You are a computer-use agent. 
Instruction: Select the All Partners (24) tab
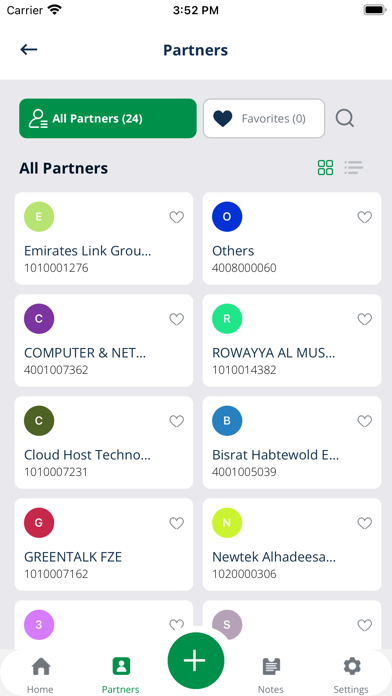[108, 119]
